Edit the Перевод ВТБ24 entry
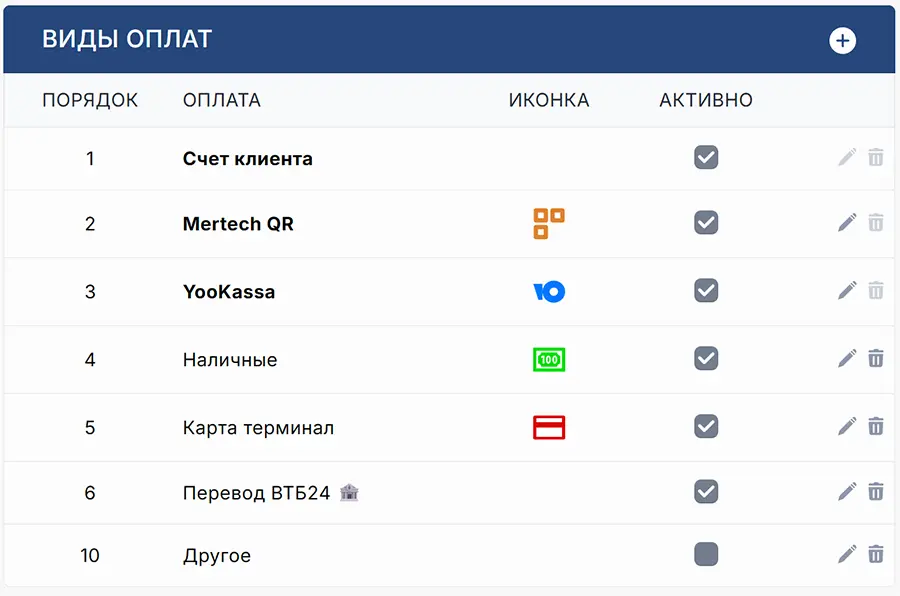 (847, 492)
